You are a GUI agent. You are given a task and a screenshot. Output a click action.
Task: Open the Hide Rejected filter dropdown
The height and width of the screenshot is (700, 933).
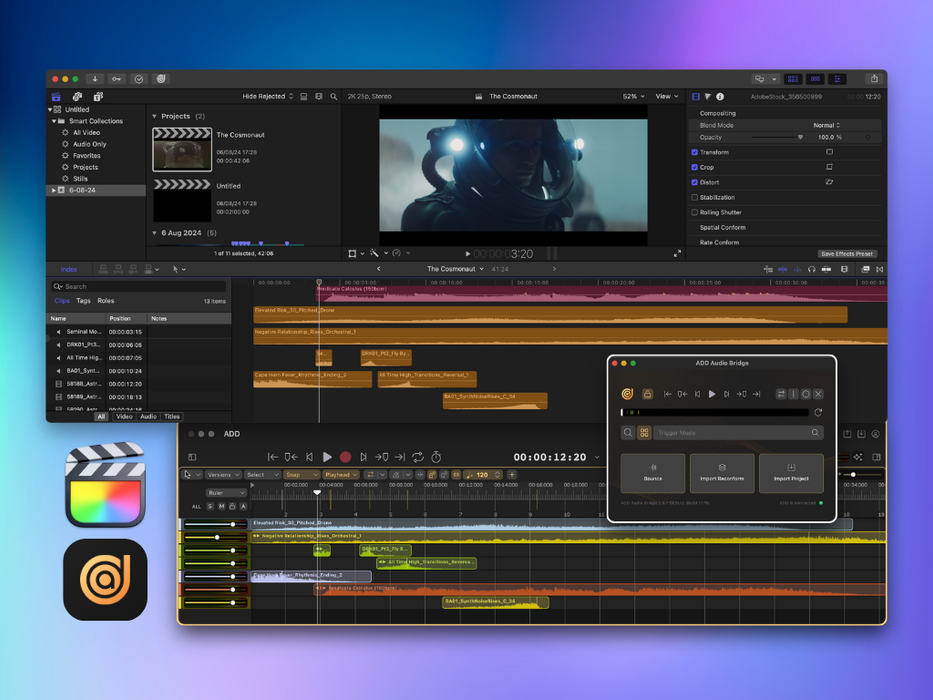268,97
